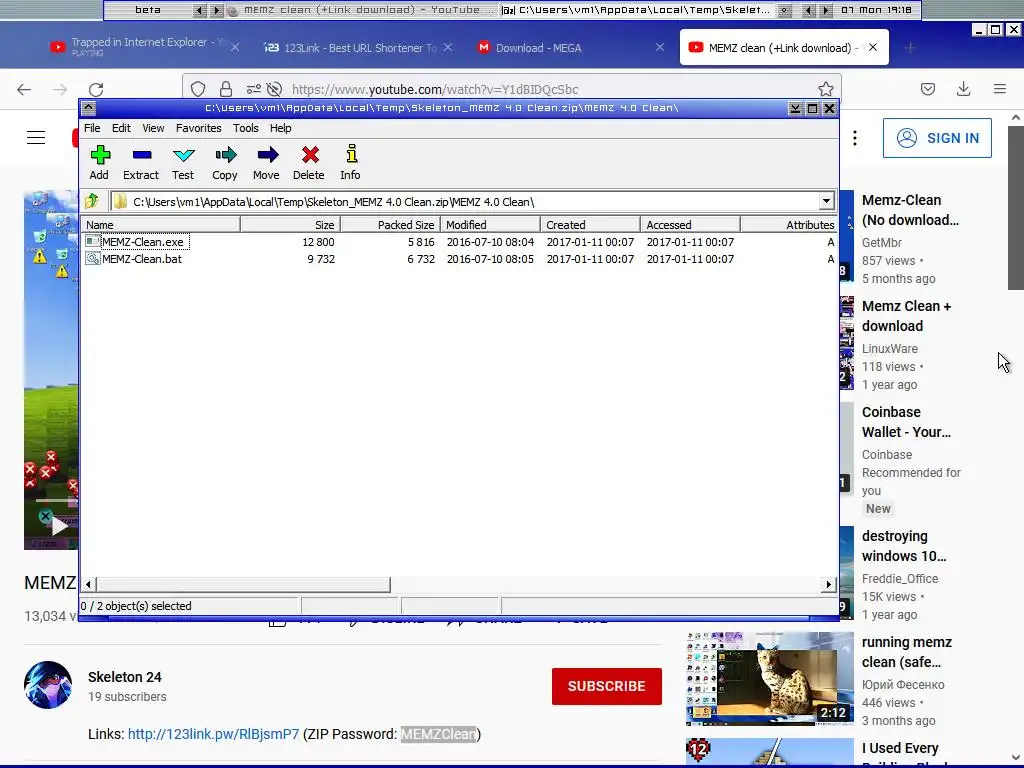Reload the YouTube page
The width and height of the screenshot is (1024, 768).
point(96,89)
